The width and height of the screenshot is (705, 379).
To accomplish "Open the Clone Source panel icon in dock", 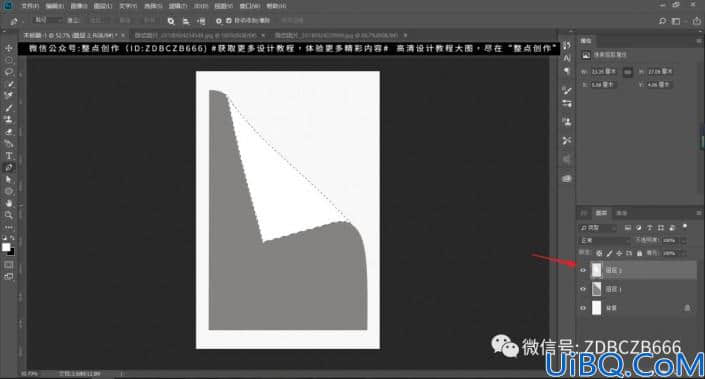I will coord(567,122).
